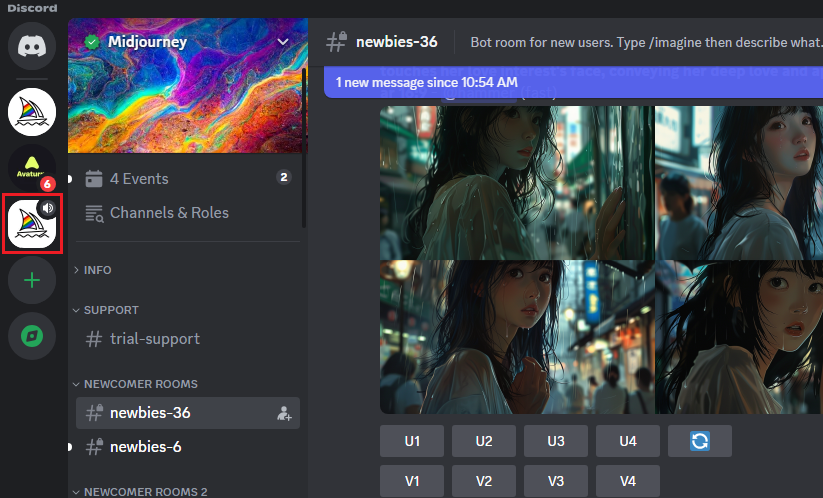Screen dimensions: 823x498
Task: Click the V3 variation button
Action: click(556, 481)
